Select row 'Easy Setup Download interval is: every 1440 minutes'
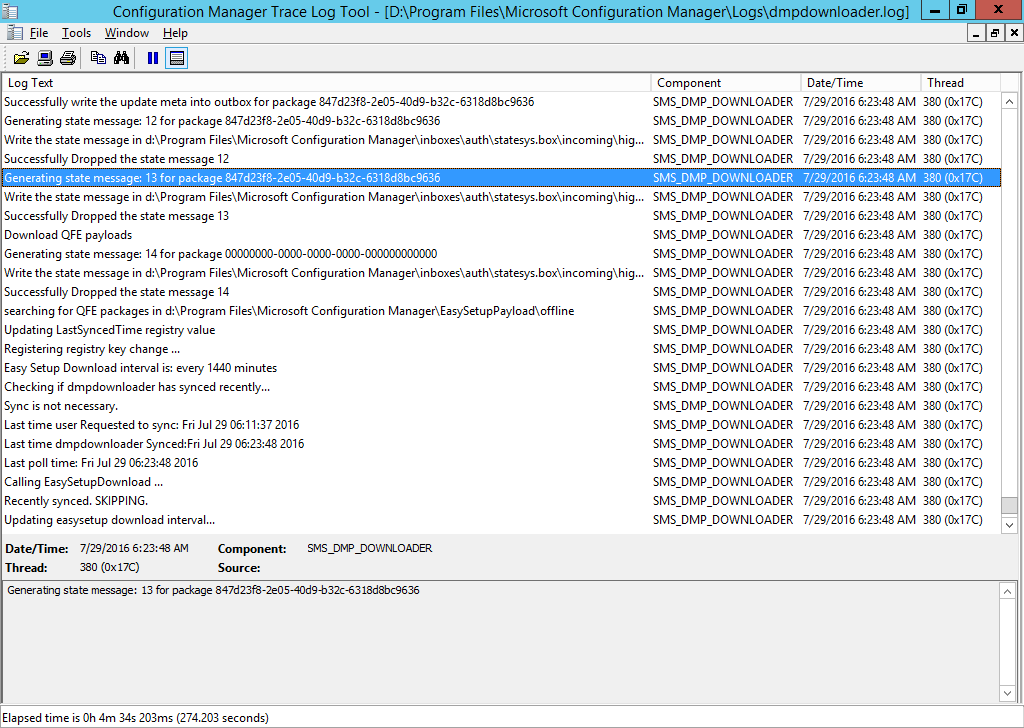 coord(501,368)
